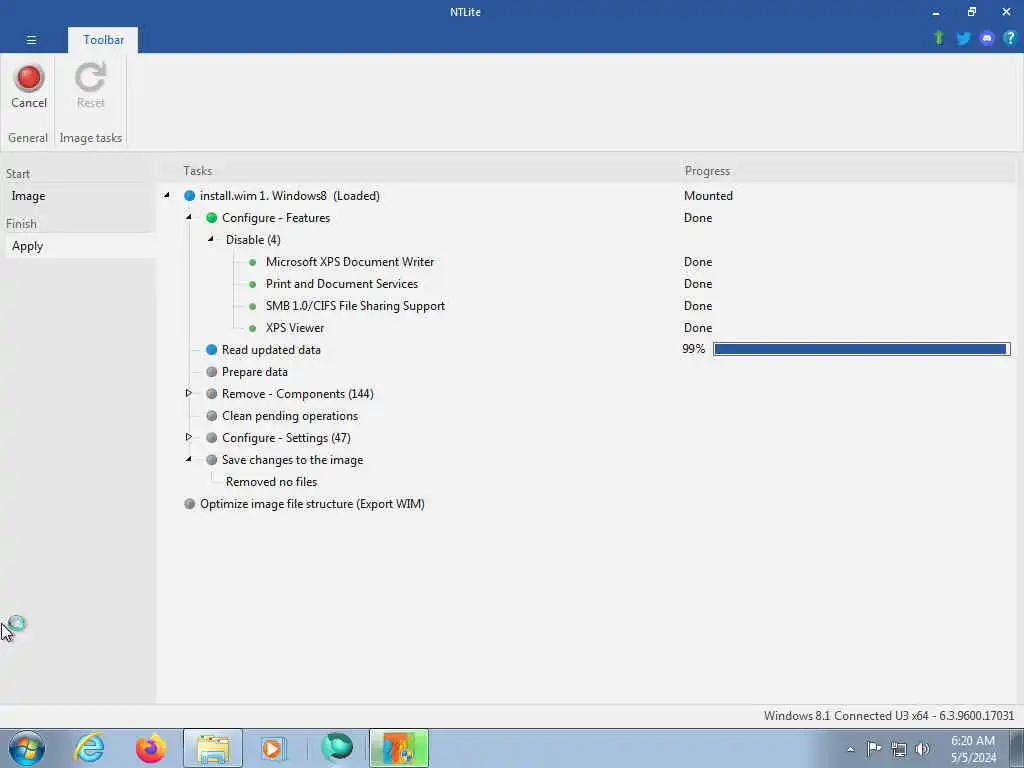Image resolution: width=1024 pixels, height=768 pixels.
Task: Select the Toolbar tab
Action: coord(103,40)
